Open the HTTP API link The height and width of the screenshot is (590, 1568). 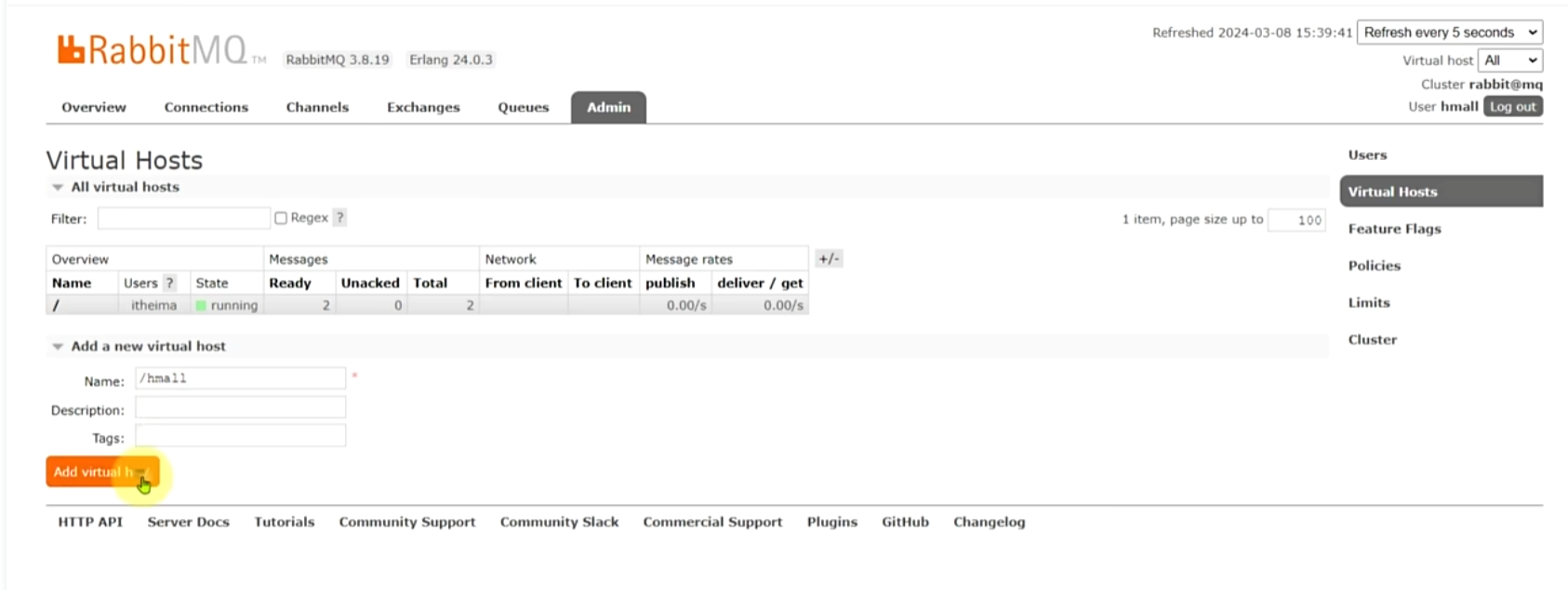(x=90, y=522)
